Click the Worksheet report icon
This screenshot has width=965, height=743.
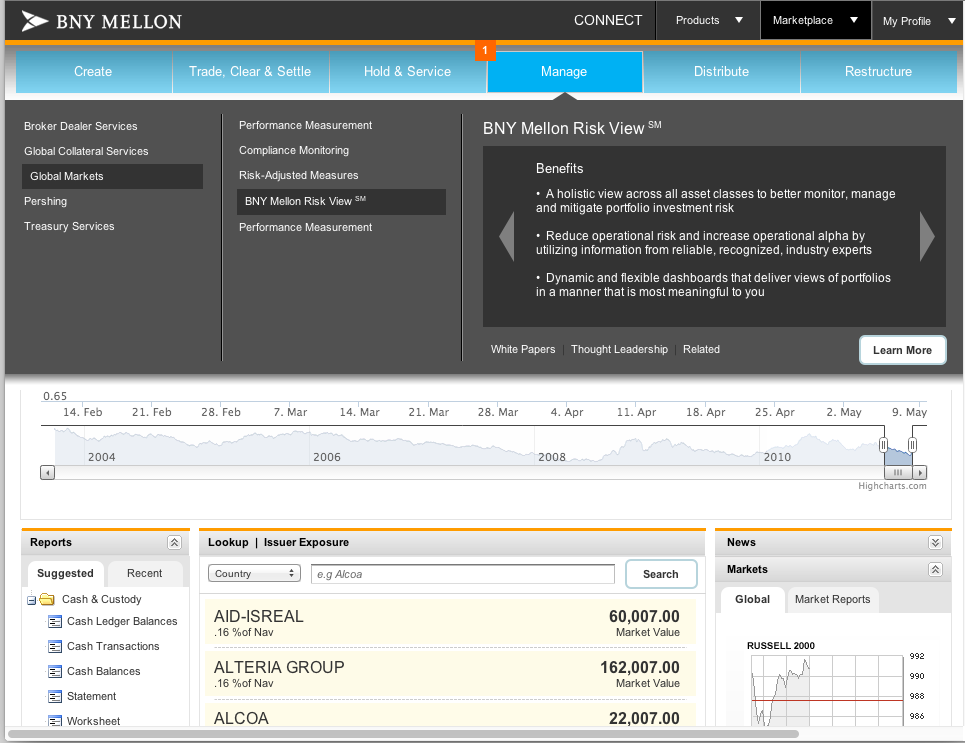click(55, 721)
